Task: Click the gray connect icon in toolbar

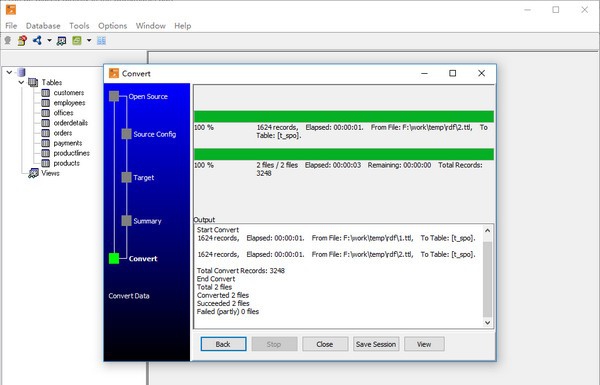Action: (x=7, y=40)
